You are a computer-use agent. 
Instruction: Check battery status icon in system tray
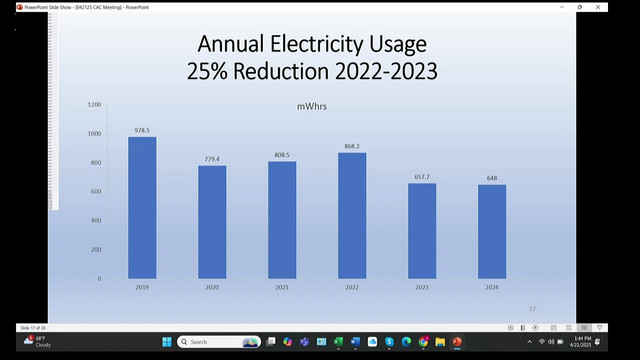560,342
